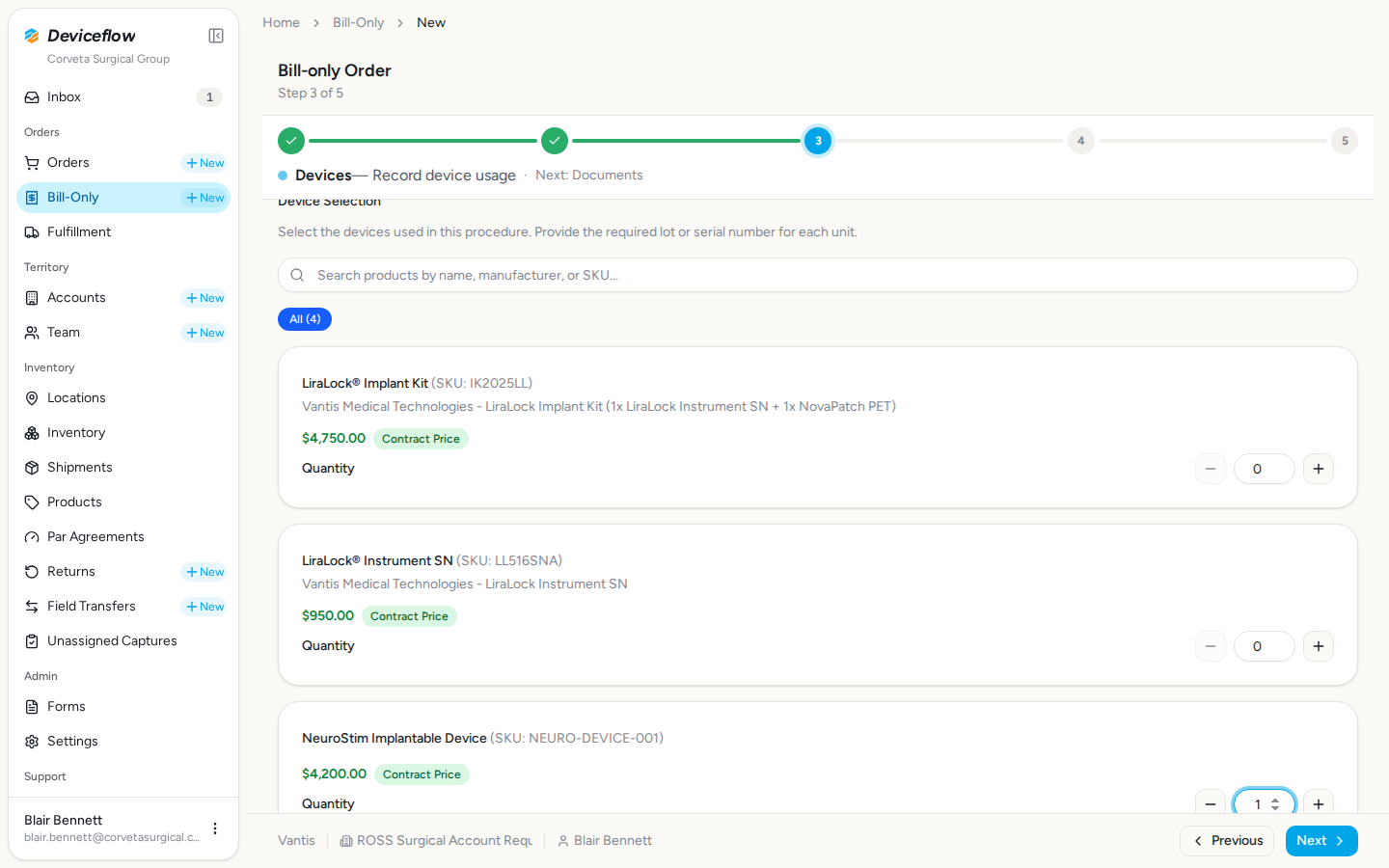Go to Bill-Only breadcrumb link
1389x868 pixels.
(358, 22)
